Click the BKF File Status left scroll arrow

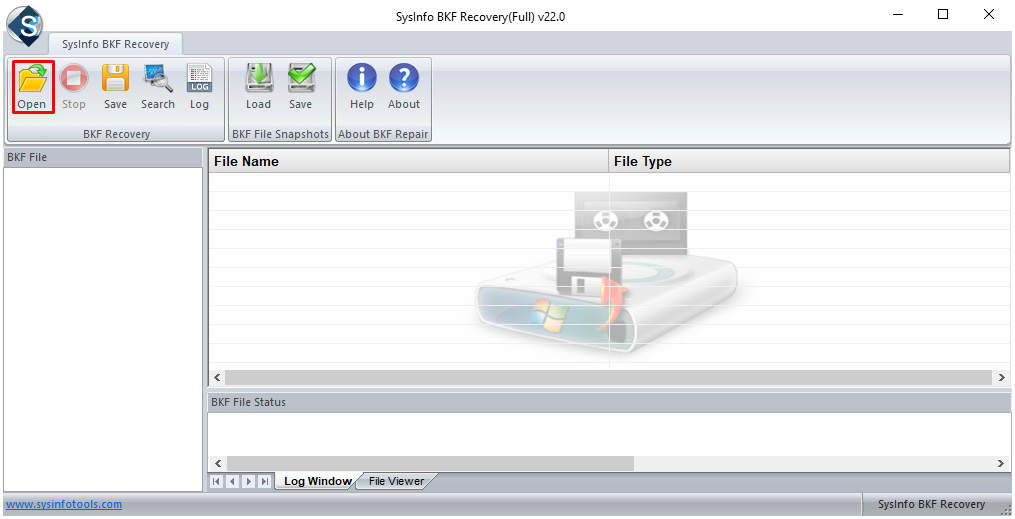point(218,463)
